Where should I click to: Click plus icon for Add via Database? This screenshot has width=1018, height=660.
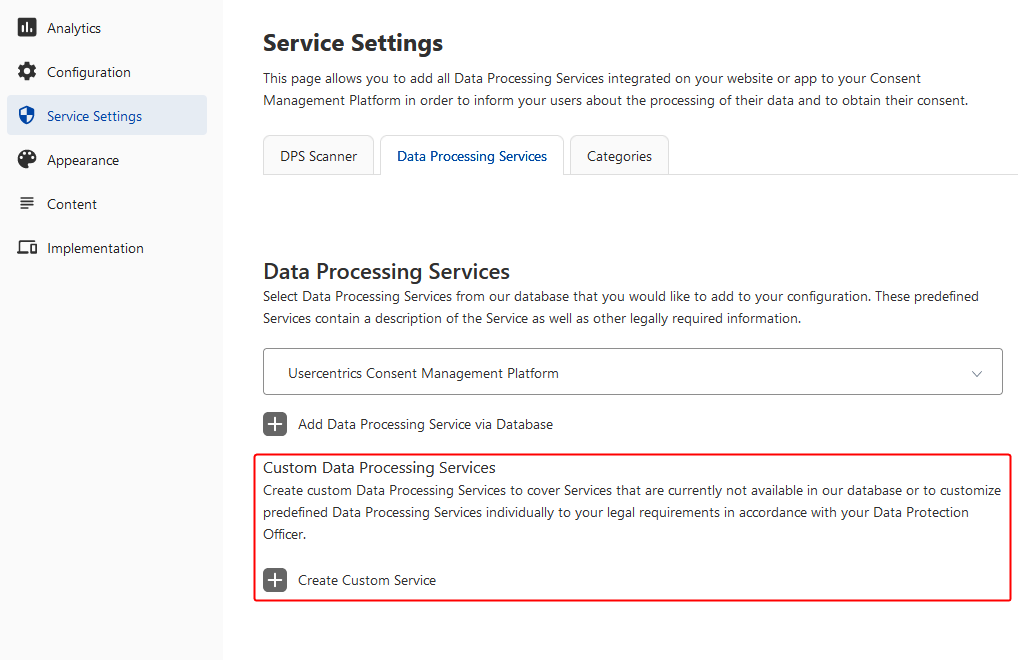pyautogui.click(x=275, y=424)
